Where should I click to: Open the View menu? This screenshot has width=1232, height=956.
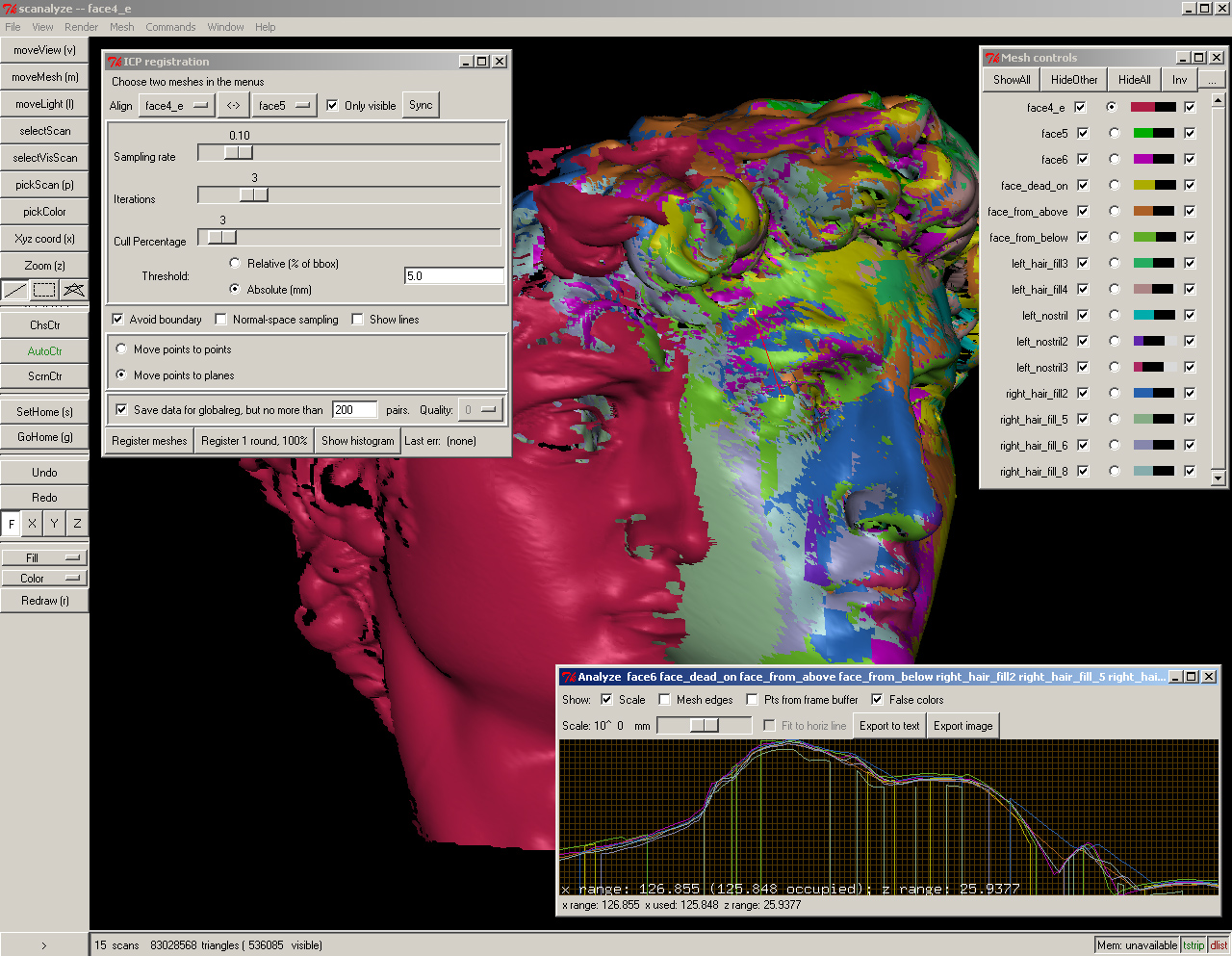(43, 27)
